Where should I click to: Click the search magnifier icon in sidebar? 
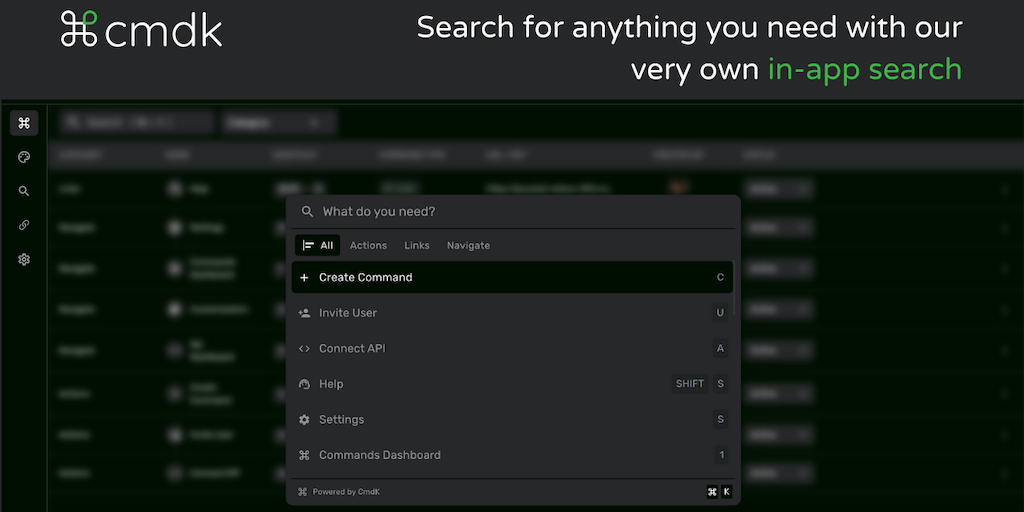coord(24,191)
